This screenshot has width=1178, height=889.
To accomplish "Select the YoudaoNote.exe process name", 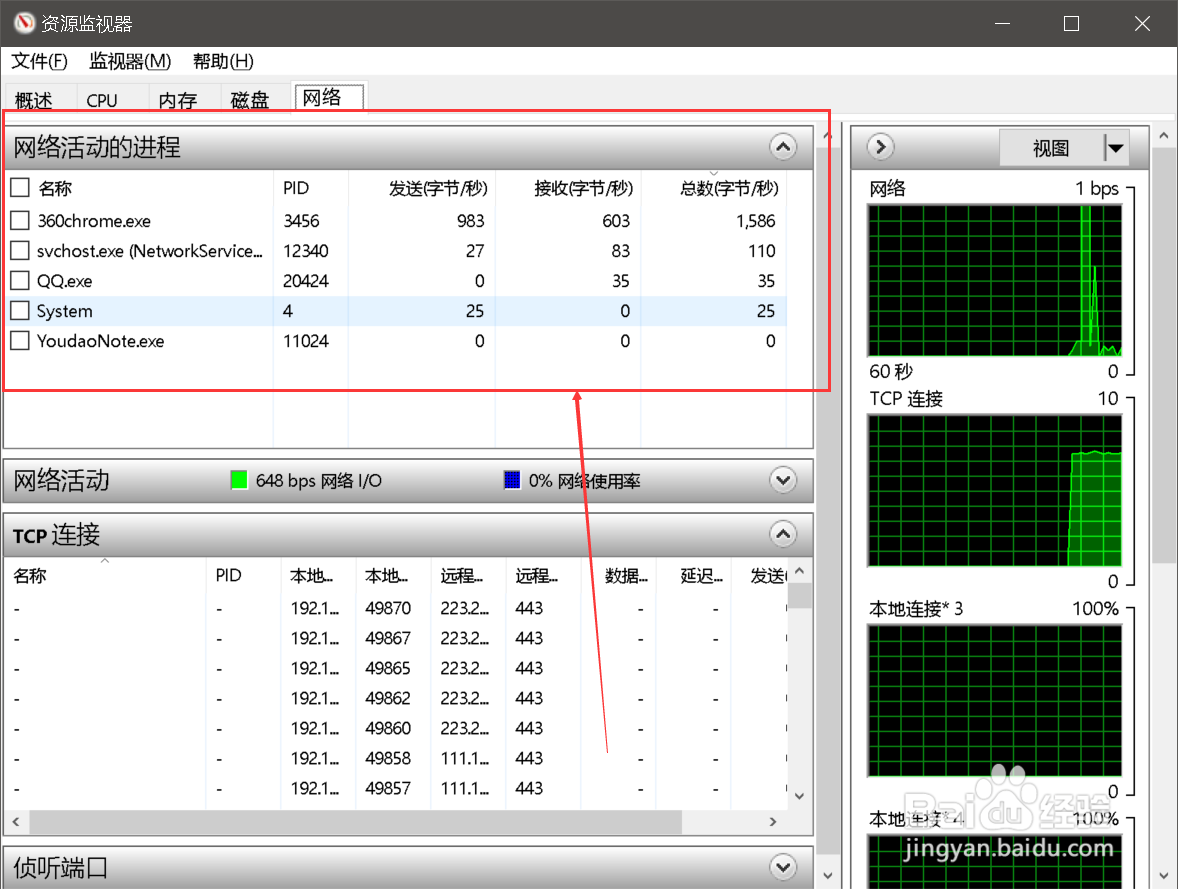I will [101, 341].
